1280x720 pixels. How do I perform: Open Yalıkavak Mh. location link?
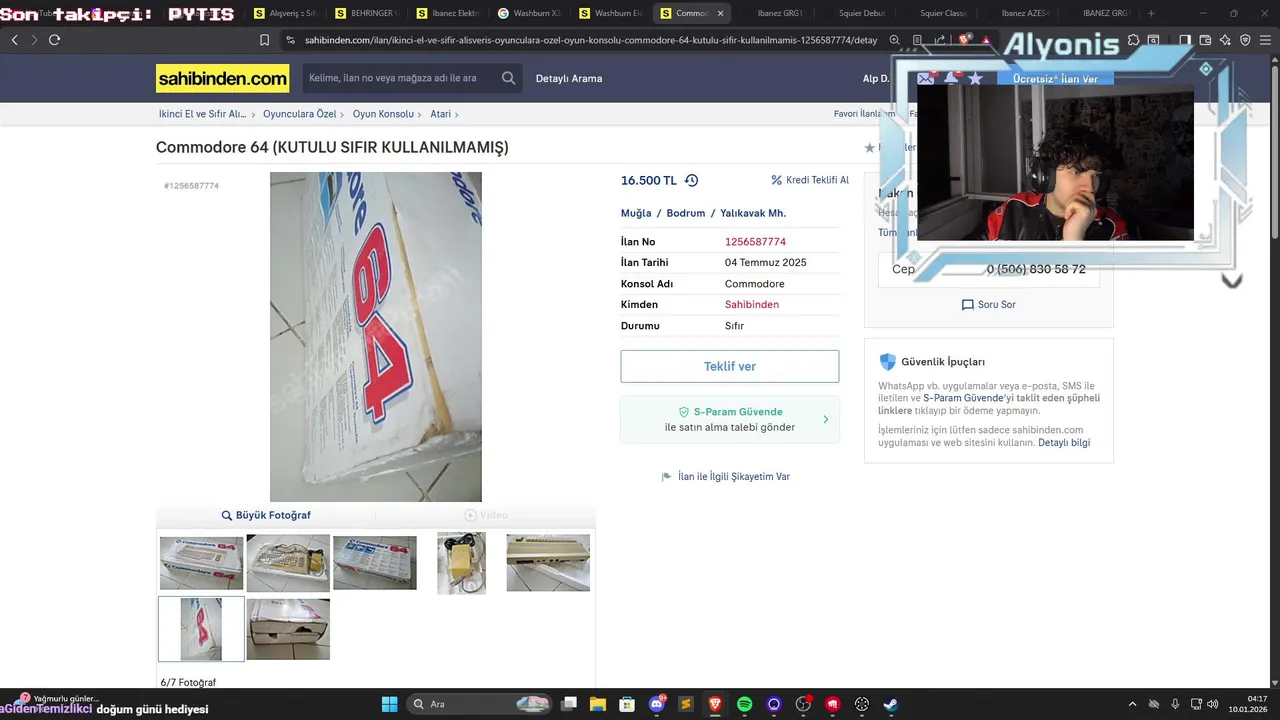[753, 213]
